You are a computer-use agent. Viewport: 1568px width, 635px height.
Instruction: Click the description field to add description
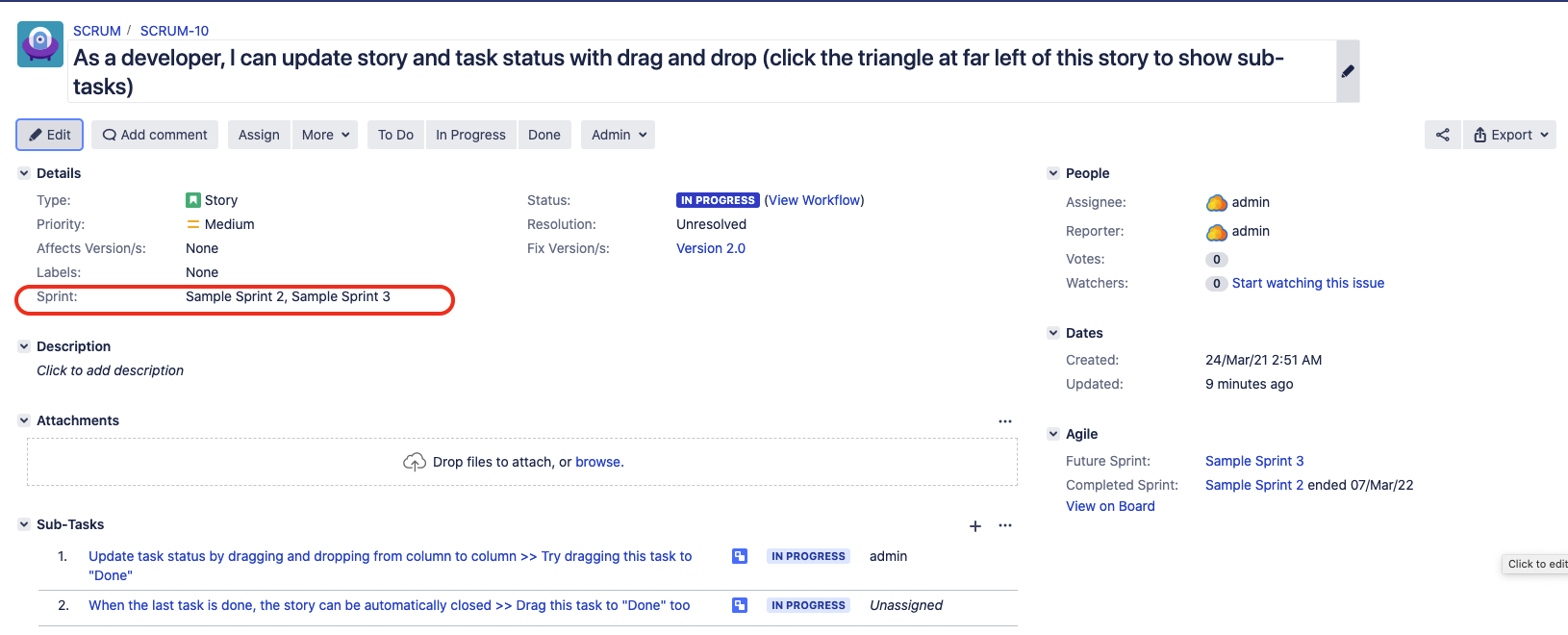(111, 370)
